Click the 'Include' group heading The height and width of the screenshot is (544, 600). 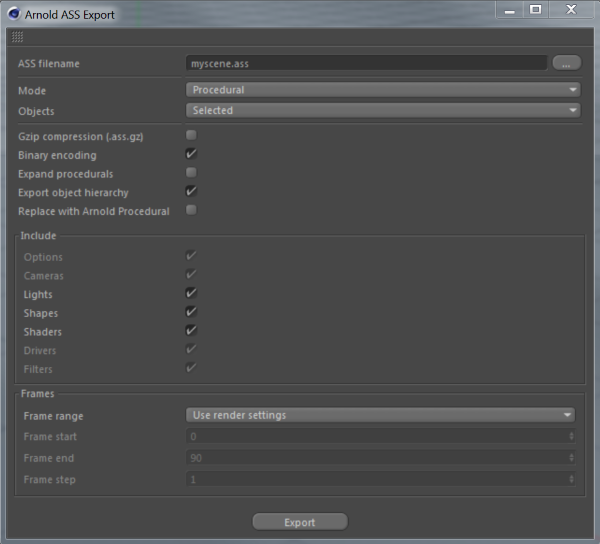pyautogui.click(x=38, y=236)
